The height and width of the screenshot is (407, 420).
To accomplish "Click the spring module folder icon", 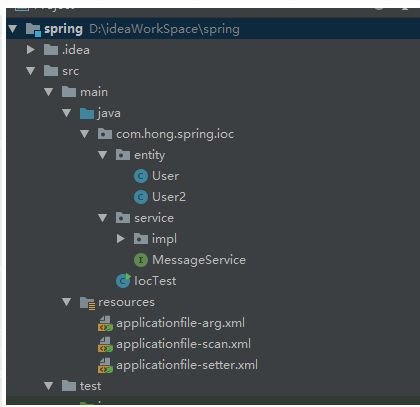I will tap(33, 29).
